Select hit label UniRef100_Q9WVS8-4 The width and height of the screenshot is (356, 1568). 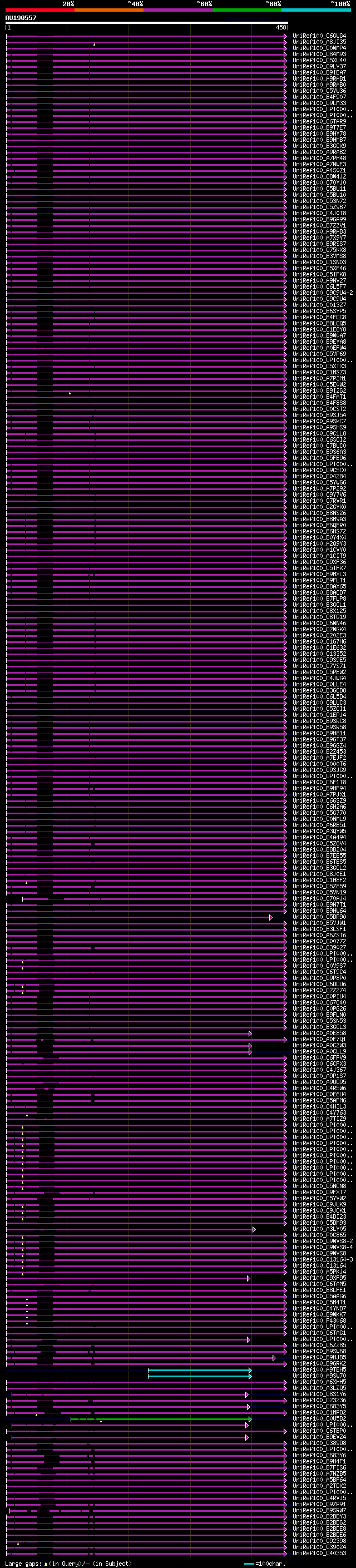tap(323, 1247)
